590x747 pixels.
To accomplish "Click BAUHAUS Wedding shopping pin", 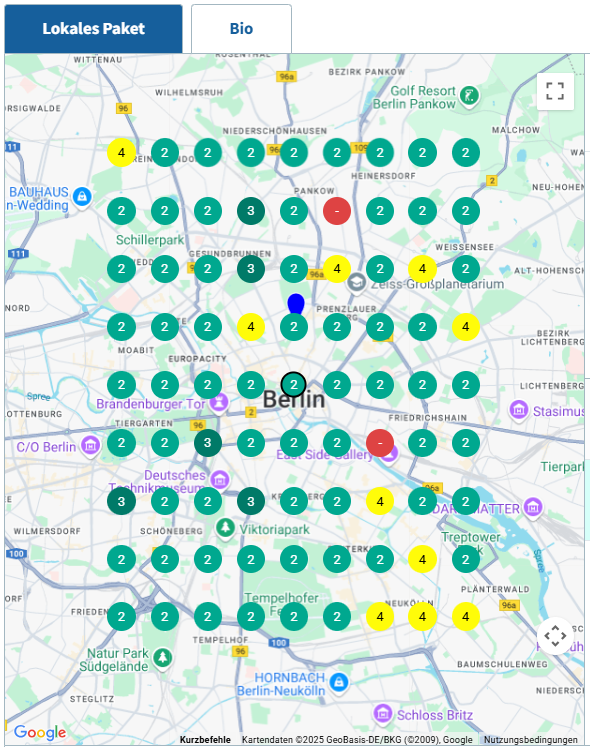I will [82, 196].
